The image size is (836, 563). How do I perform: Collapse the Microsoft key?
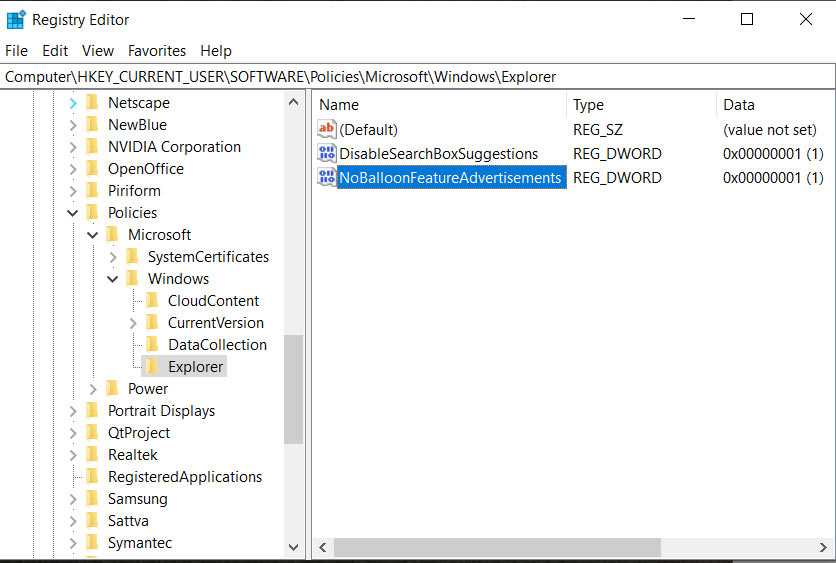click(93, 235)
